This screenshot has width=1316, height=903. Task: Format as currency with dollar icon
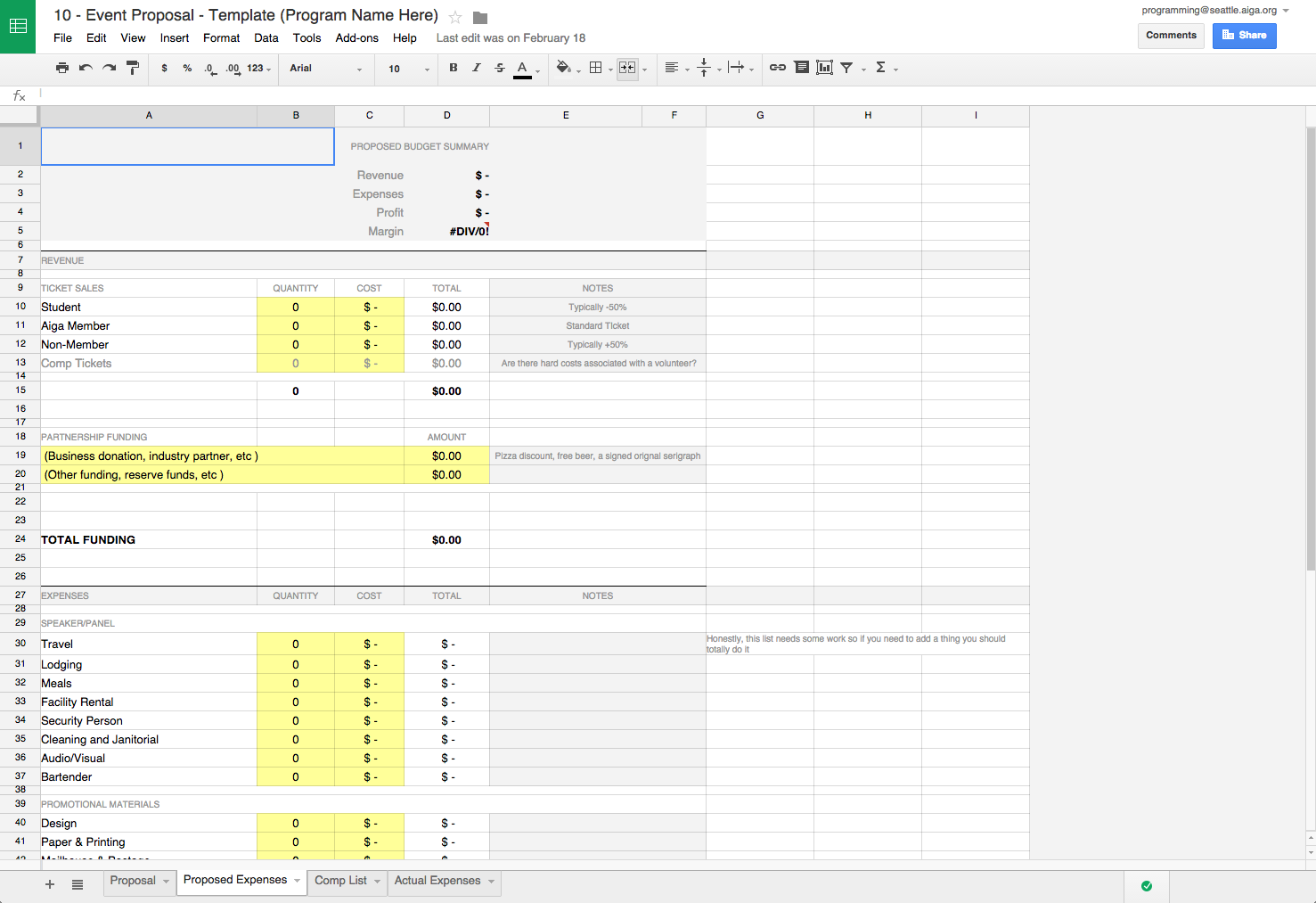click(x=164, y=68)
